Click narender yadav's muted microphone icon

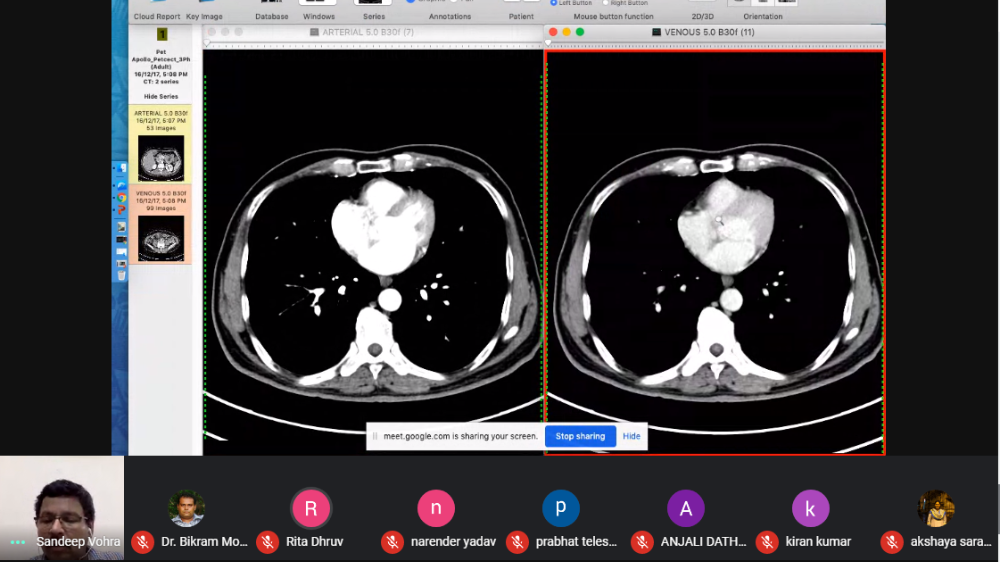[x=392, y=542]
